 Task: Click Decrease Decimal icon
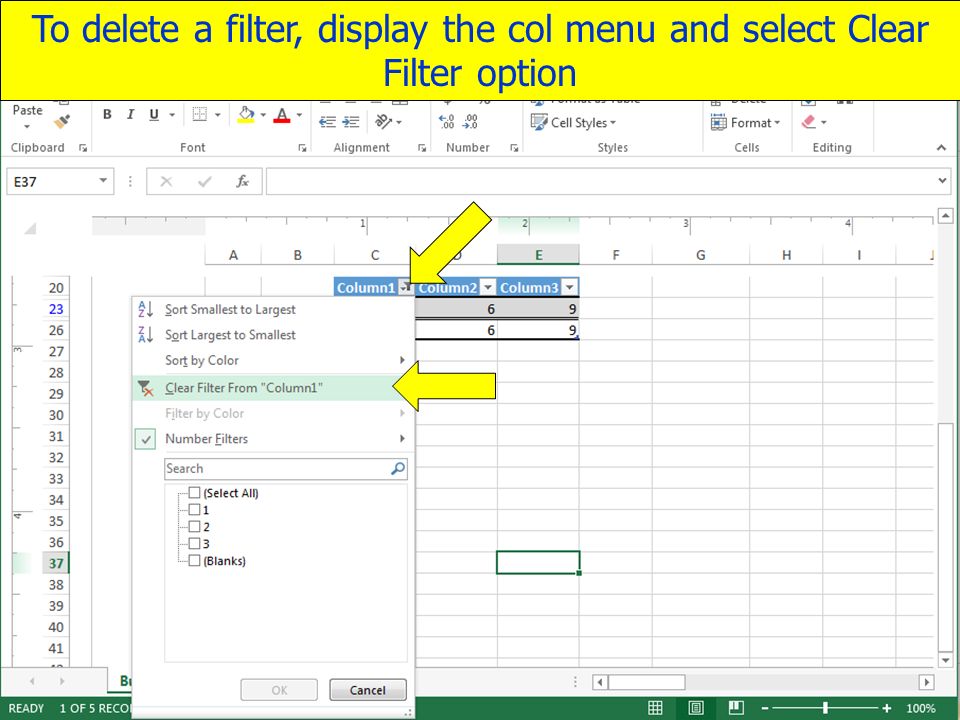pos(470,122)
